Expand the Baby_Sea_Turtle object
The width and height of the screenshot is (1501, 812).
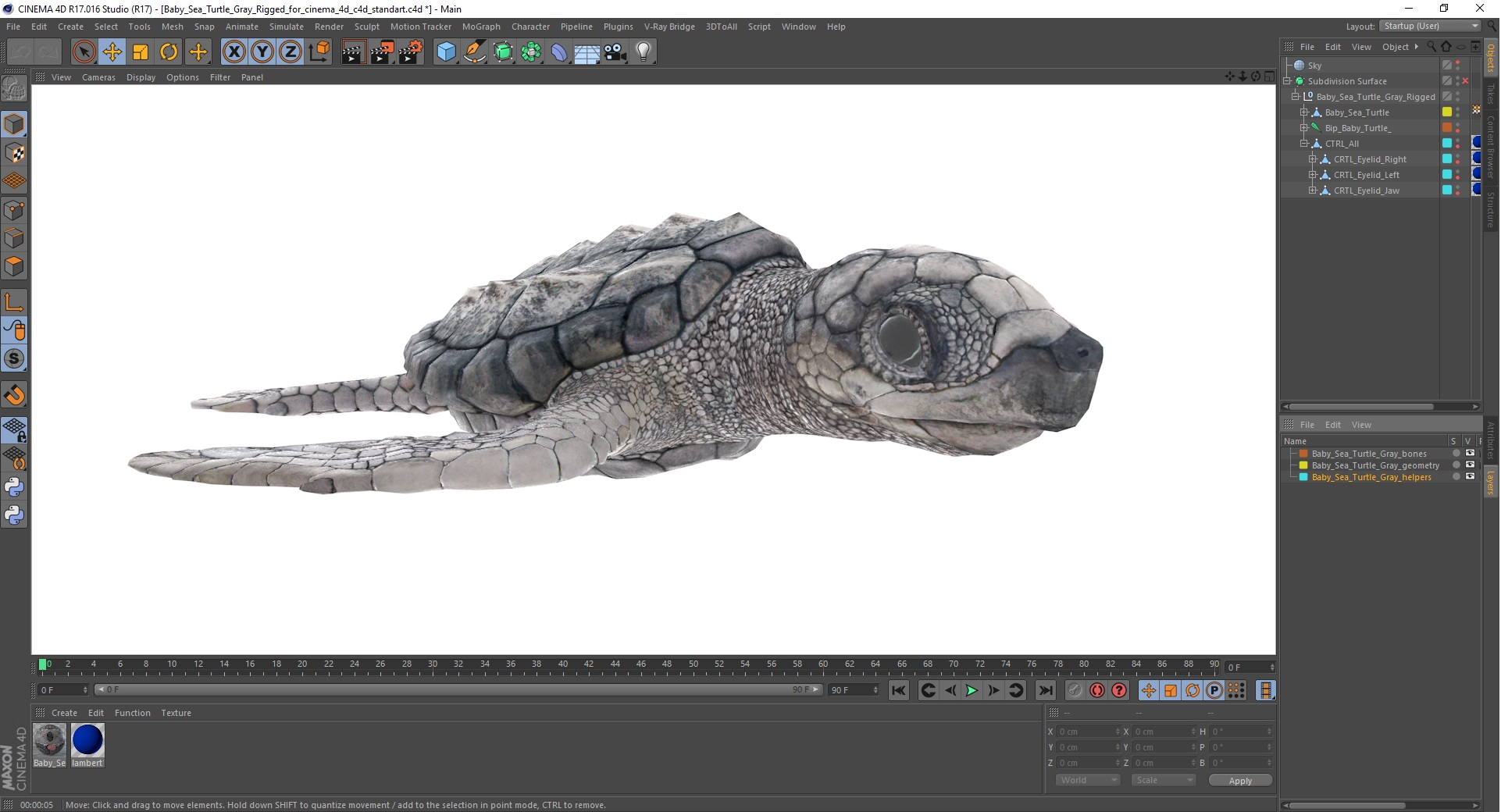tap(1303, 112)
